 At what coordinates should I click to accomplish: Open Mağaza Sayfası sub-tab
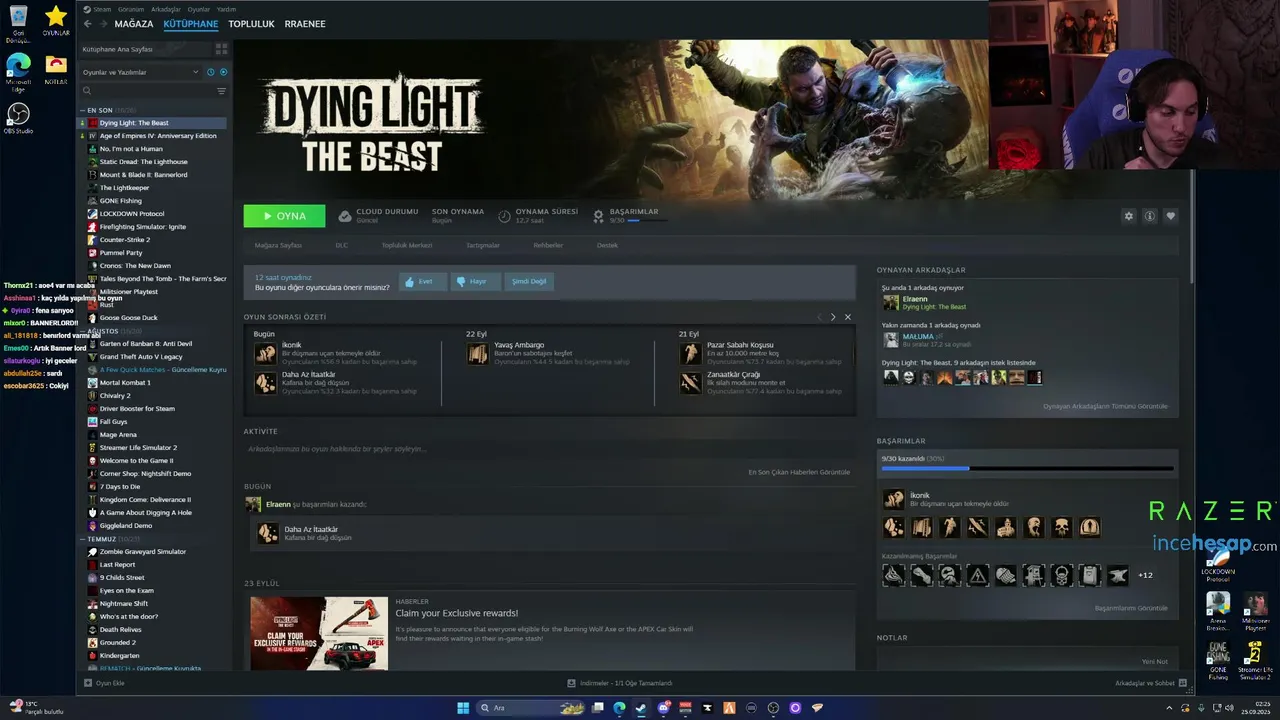tap(278, 245)
